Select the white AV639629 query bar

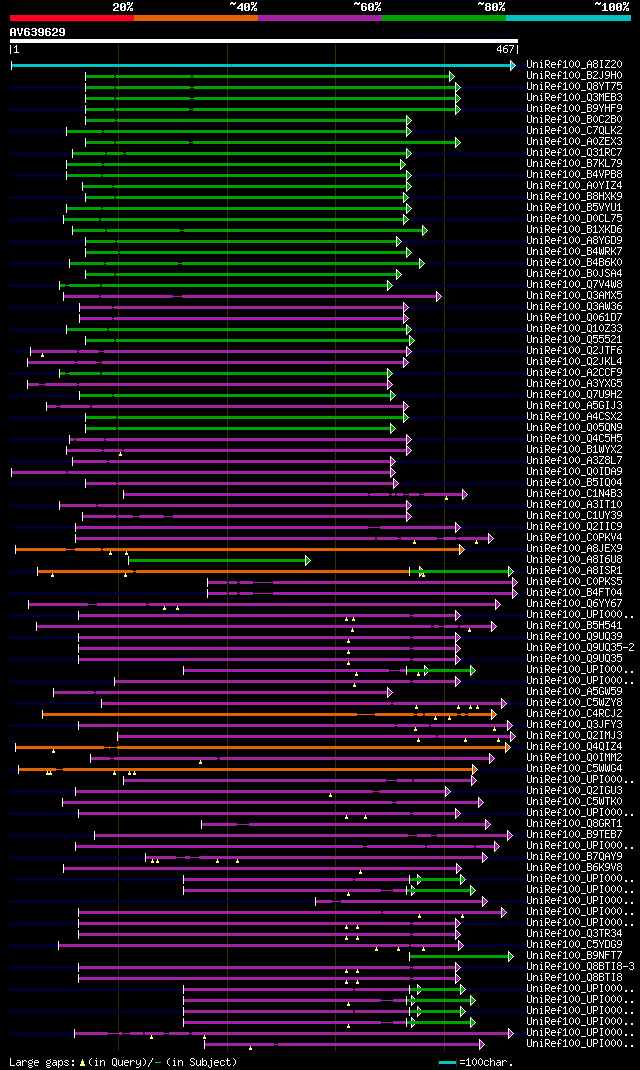coord(264,41)
